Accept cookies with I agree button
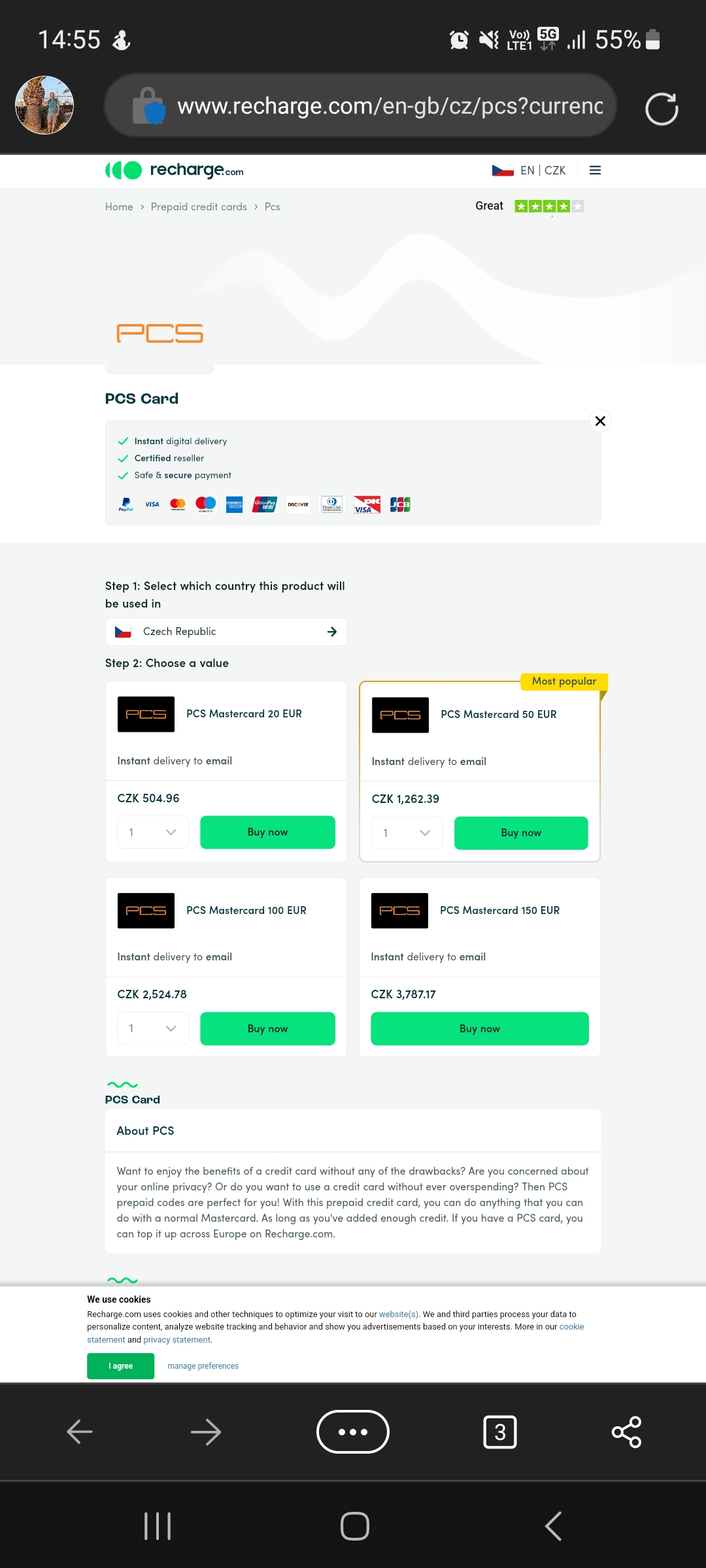Screen dimensions: 706x1568 click(x=120, y=1366)
